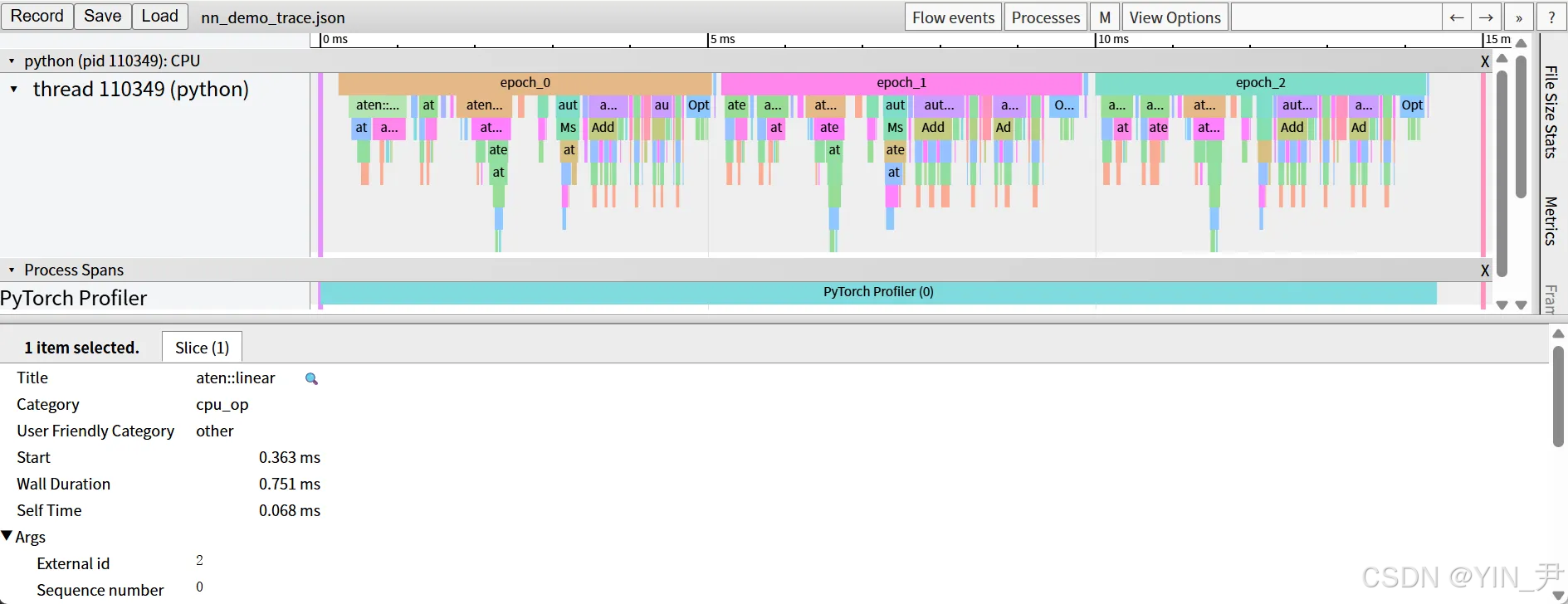Select the PyTorch Profiler (0) span

point(878,292)
